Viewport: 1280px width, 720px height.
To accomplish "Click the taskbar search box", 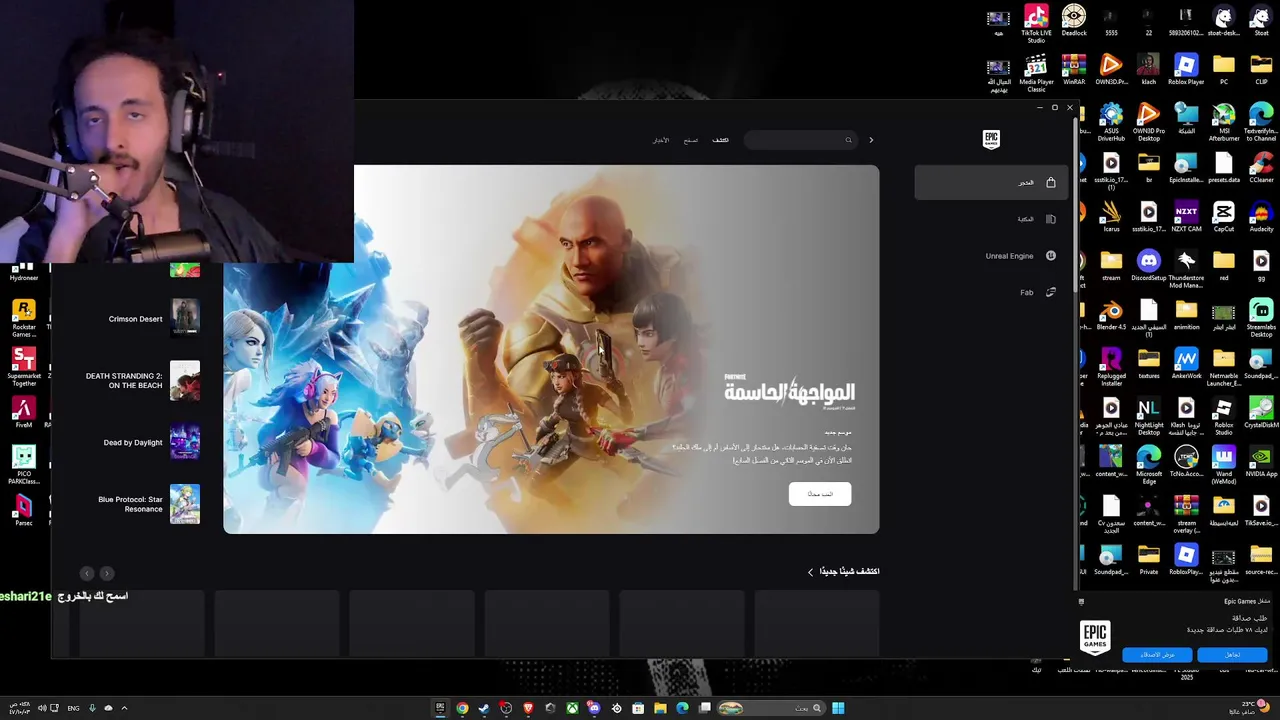I will [x=771, y=708].
